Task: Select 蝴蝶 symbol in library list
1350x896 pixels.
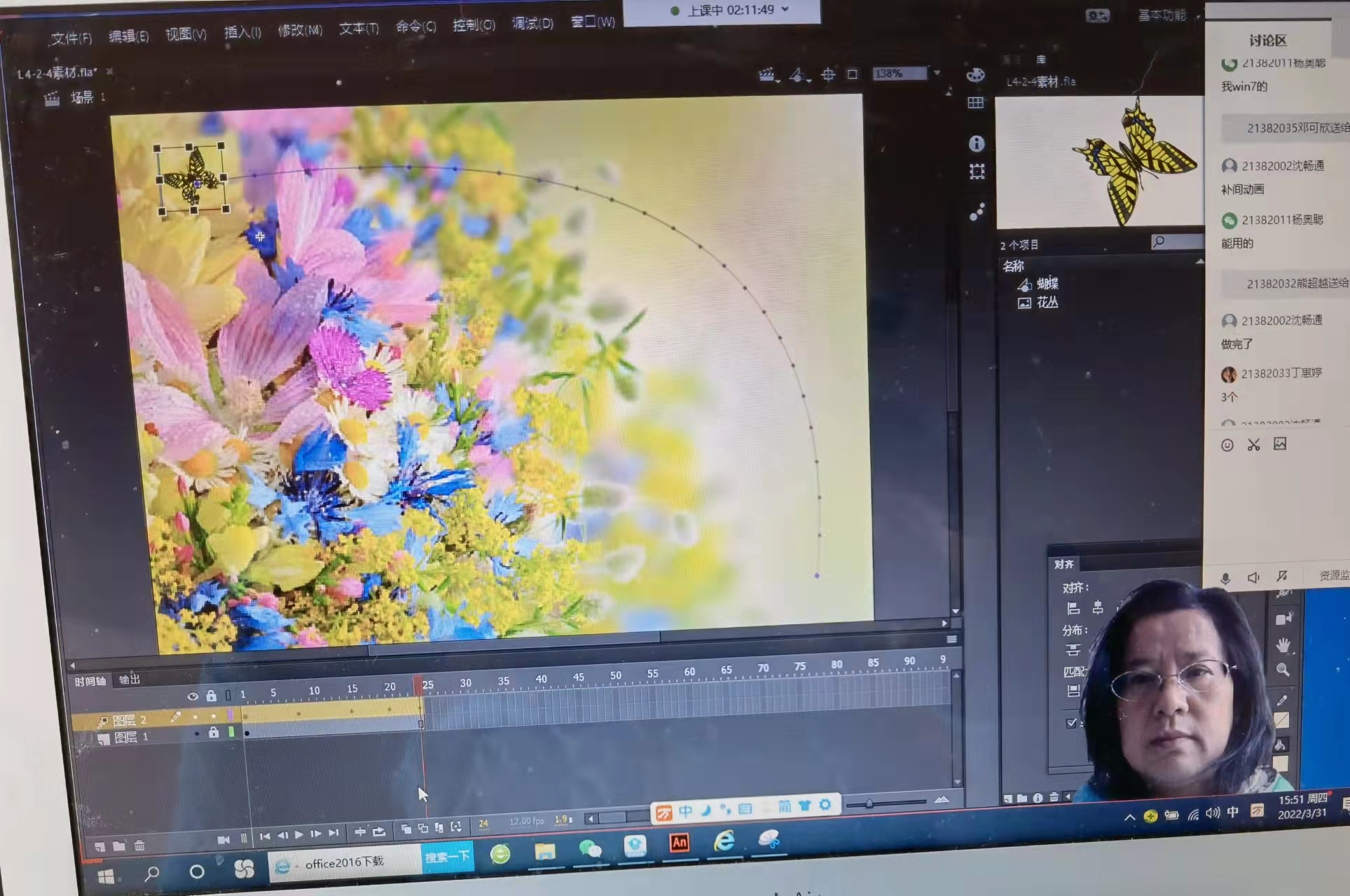Action: point(1047,284)
